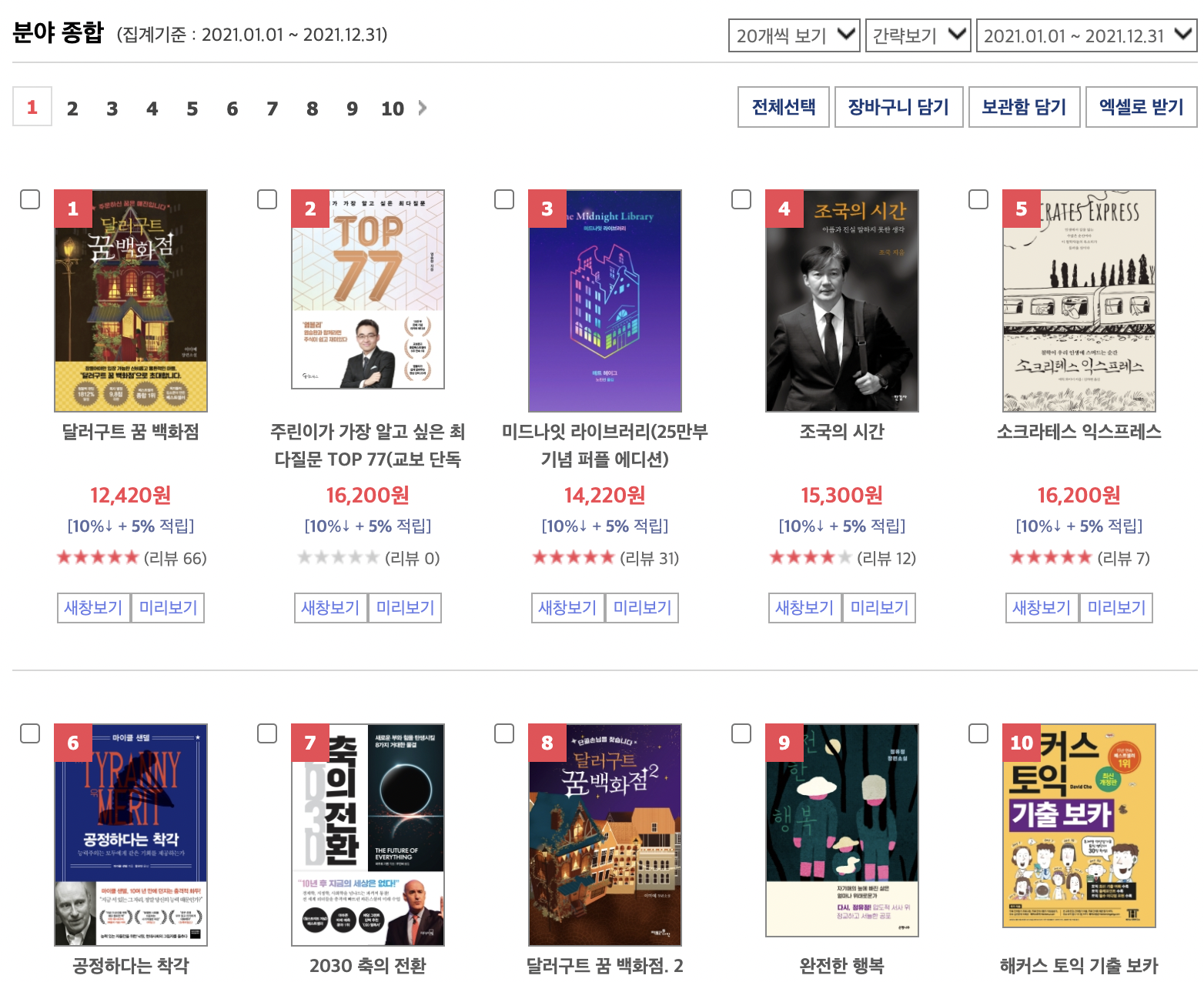Go to page 4
The image size is (1204, 982).
click(152, 109)
